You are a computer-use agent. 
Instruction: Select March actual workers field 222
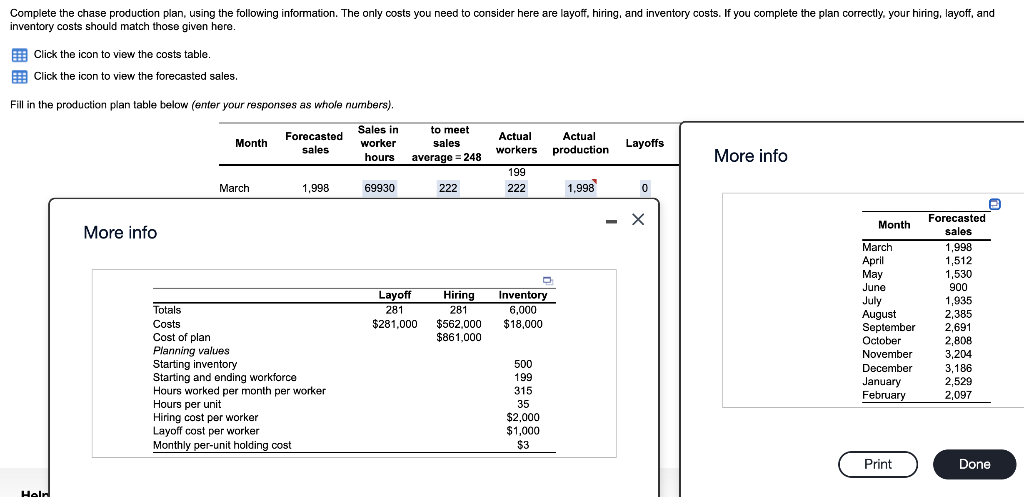[x=517, y=188]
